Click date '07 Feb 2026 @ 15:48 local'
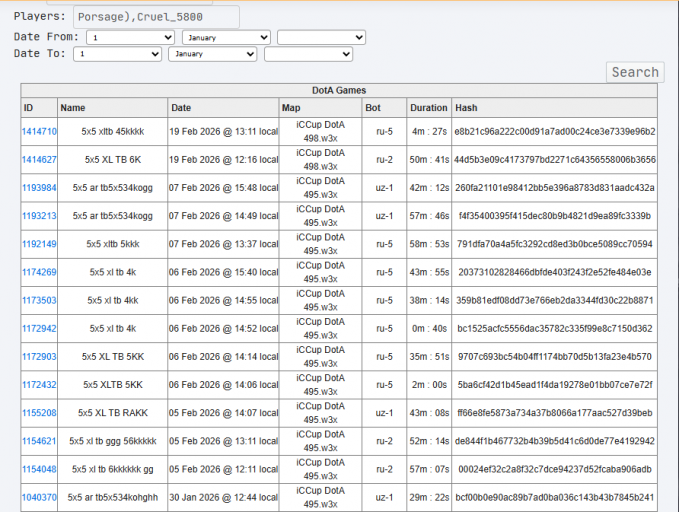 coord(223,188)
